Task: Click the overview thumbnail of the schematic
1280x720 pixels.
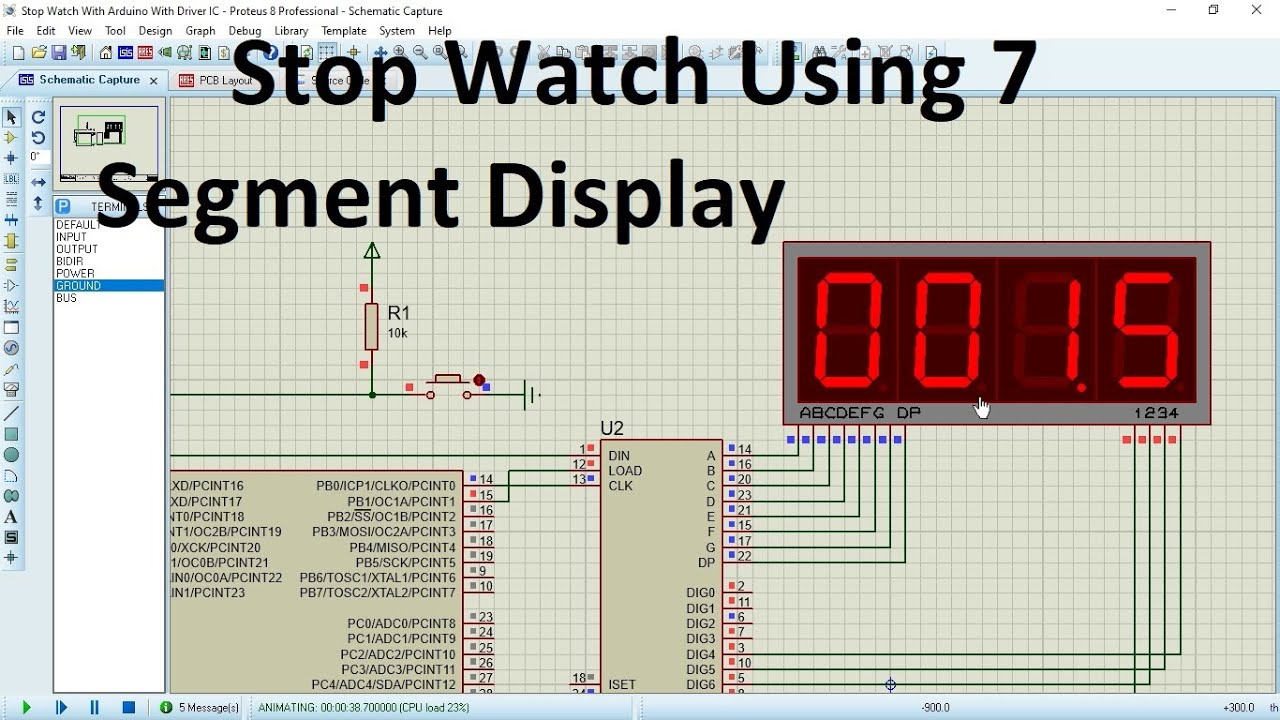Action: [x=109, y=144]
